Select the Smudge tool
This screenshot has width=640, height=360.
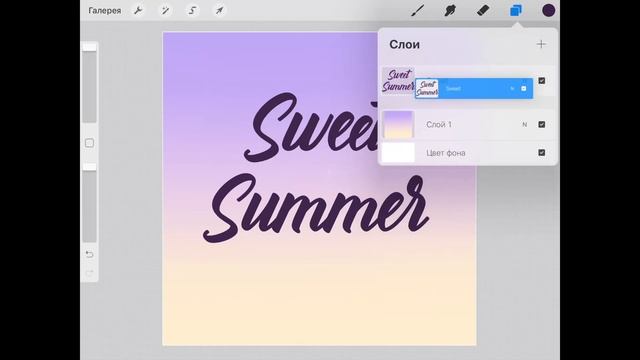click(x=450, y=11)
